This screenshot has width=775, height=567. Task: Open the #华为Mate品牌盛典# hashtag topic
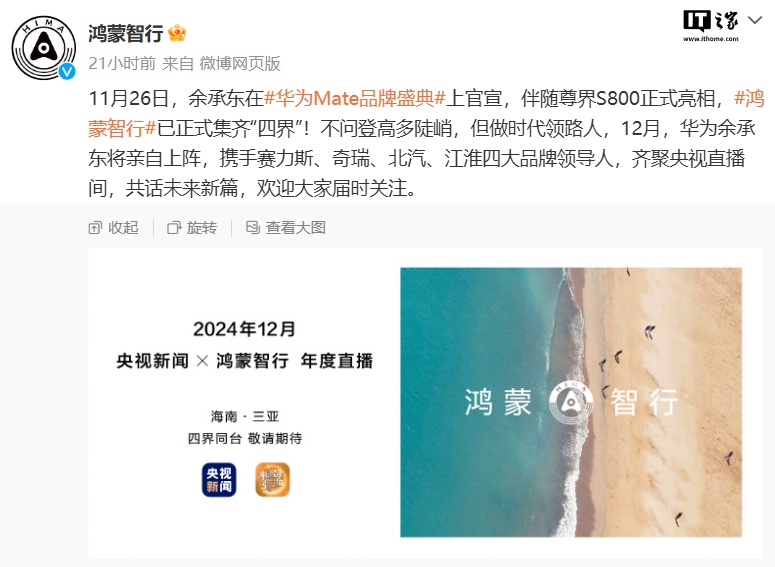355,98
